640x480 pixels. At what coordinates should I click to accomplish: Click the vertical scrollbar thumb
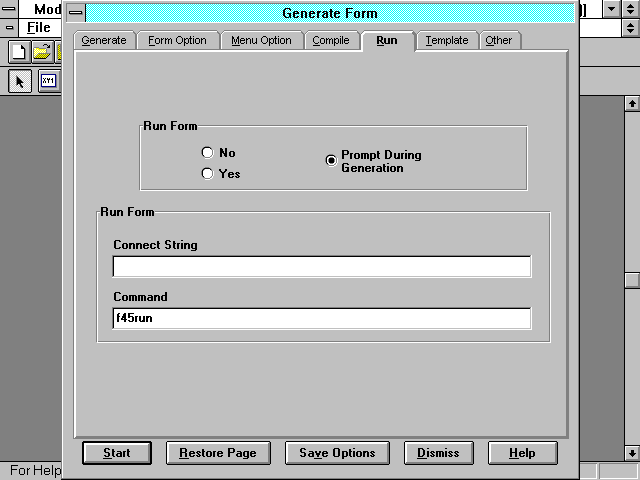click(631, 281)
